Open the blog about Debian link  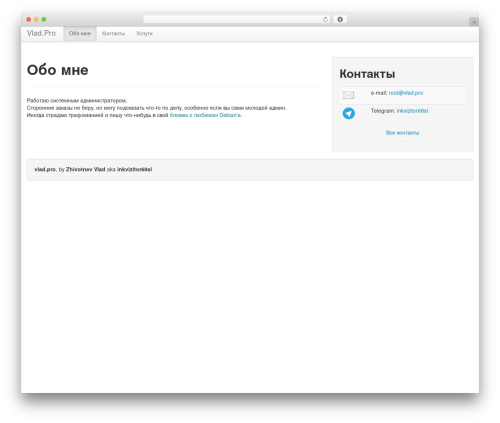pos(206,115)
